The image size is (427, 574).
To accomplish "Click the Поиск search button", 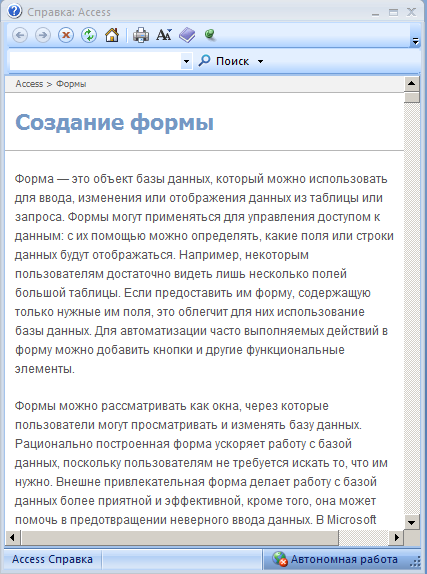I will pyautogui.click(x=223, y=61).
